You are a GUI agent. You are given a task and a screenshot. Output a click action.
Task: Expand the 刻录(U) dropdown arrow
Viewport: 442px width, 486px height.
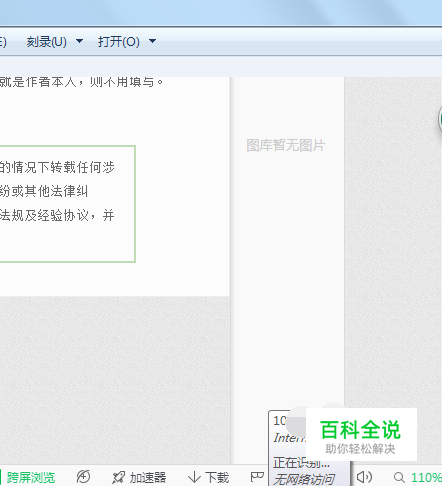point(79,41)
